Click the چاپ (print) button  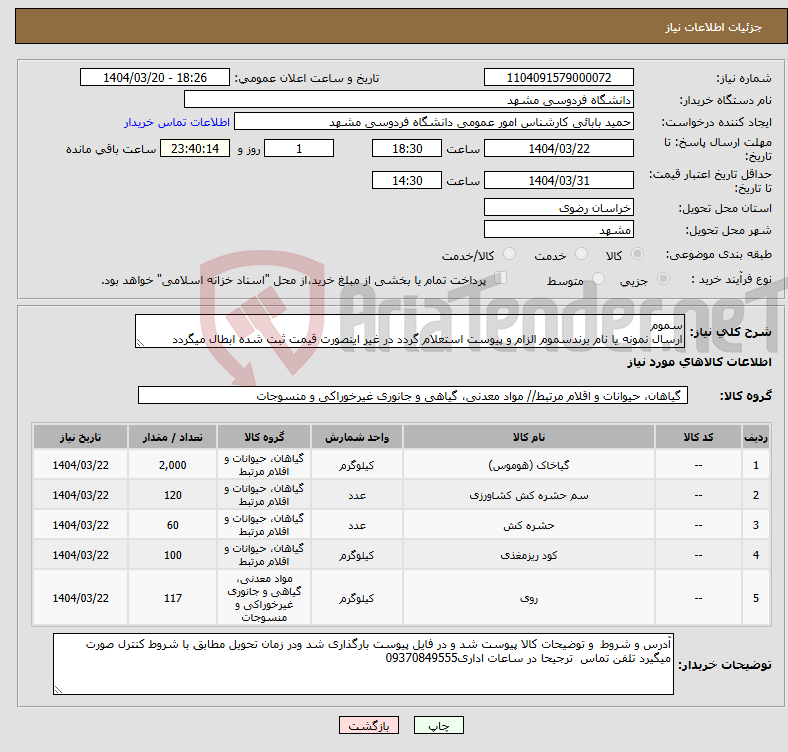click(x=438, y=725)
